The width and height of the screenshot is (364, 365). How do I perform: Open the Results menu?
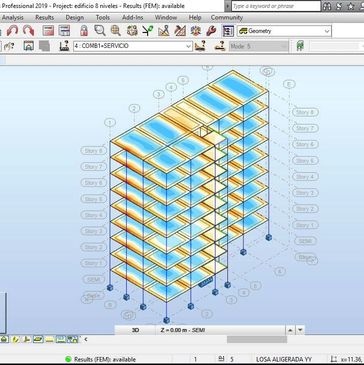click(x=44, y=18)
